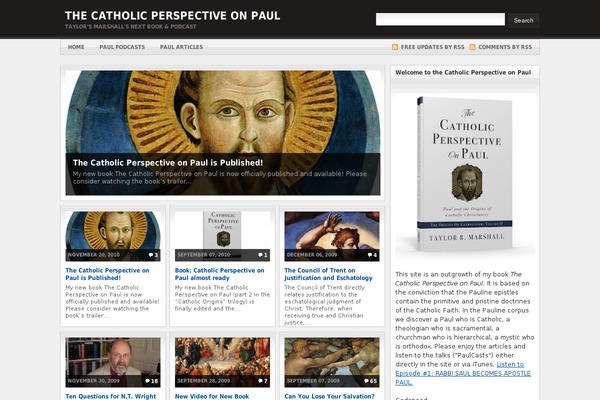This screenshot has height=400, width=600.
Task: Click the featured banner excerpt text
Action: coord(220,178)
